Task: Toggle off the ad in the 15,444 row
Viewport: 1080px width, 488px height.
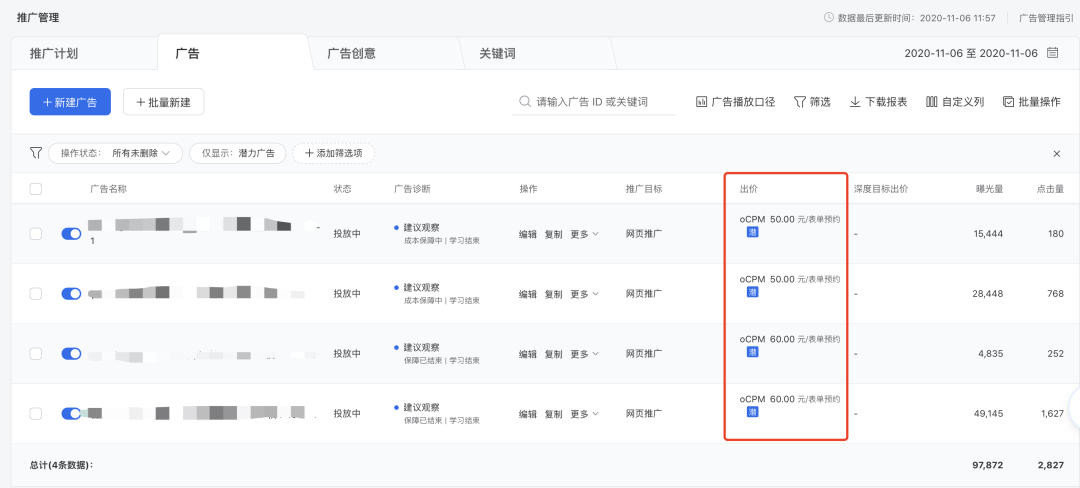Action: [x=72, y=234]
